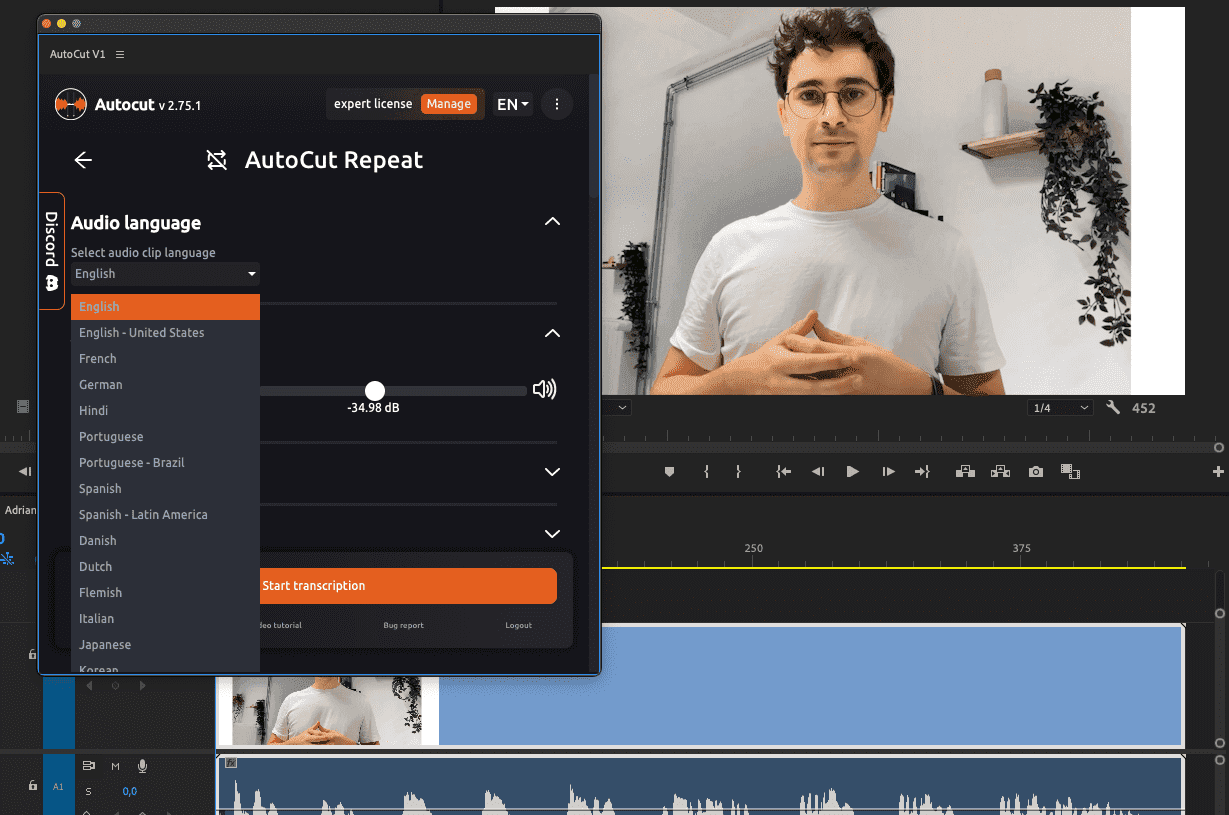Collapse the second settings section chevron
Screen dimensions: 1229x815
pos(552,333)
